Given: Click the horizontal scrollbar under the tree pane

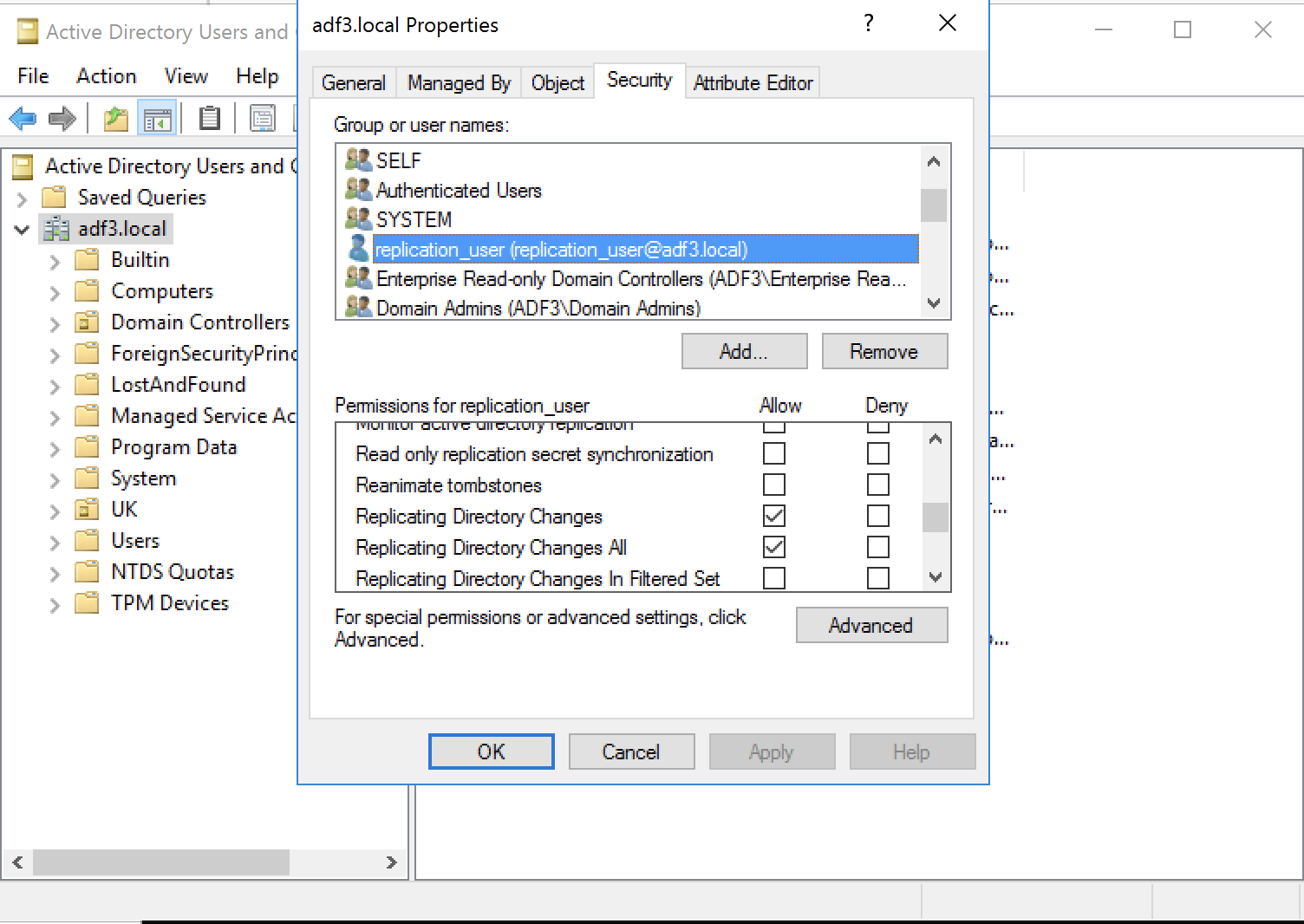Looking at the screenshot, I should pos(161,862).
